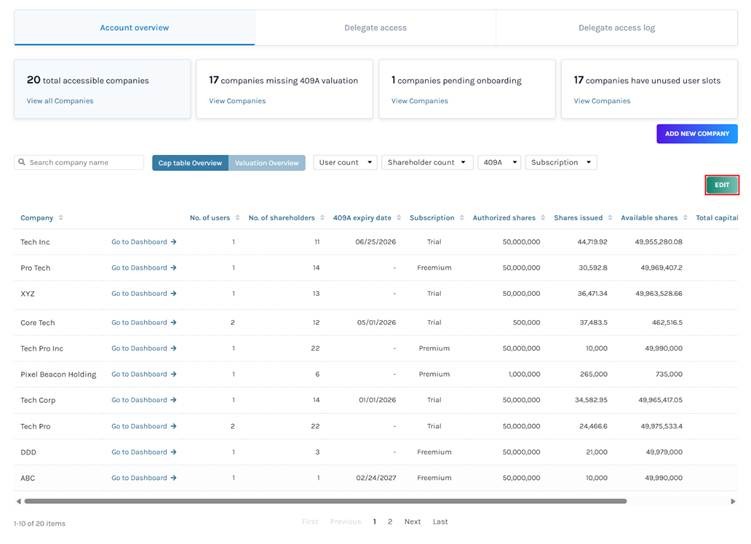
Task: Open the 409A filter dropdown
Action: 499,162
